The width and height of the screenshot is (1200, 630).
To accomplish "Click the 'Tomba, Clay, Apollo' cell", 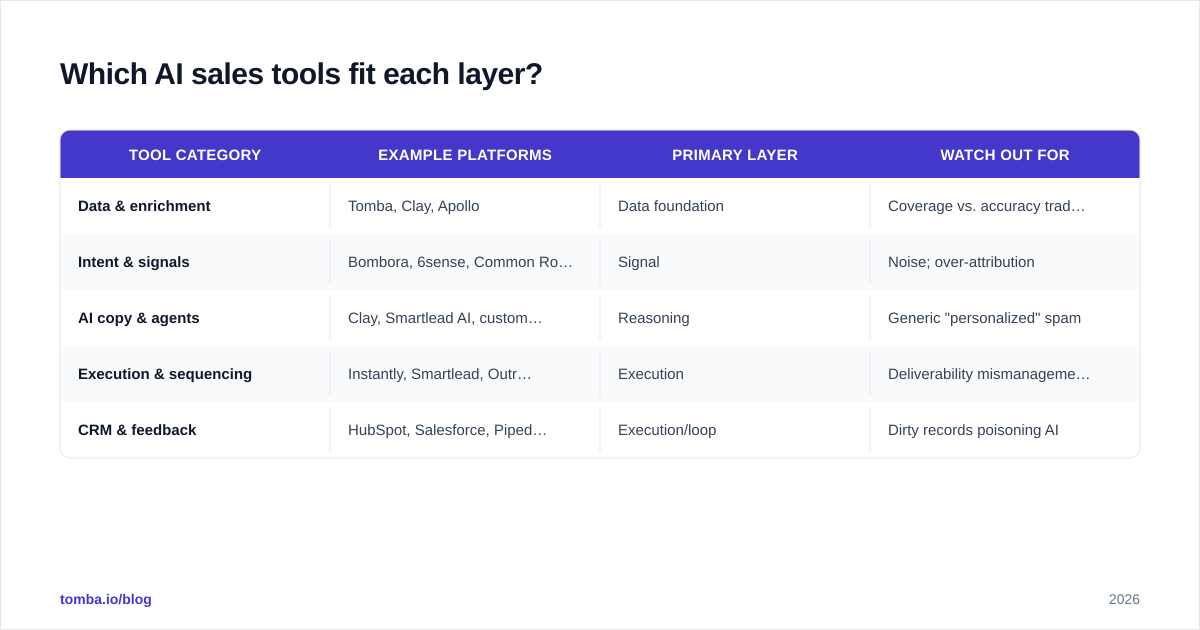I will tap(414, 206).
